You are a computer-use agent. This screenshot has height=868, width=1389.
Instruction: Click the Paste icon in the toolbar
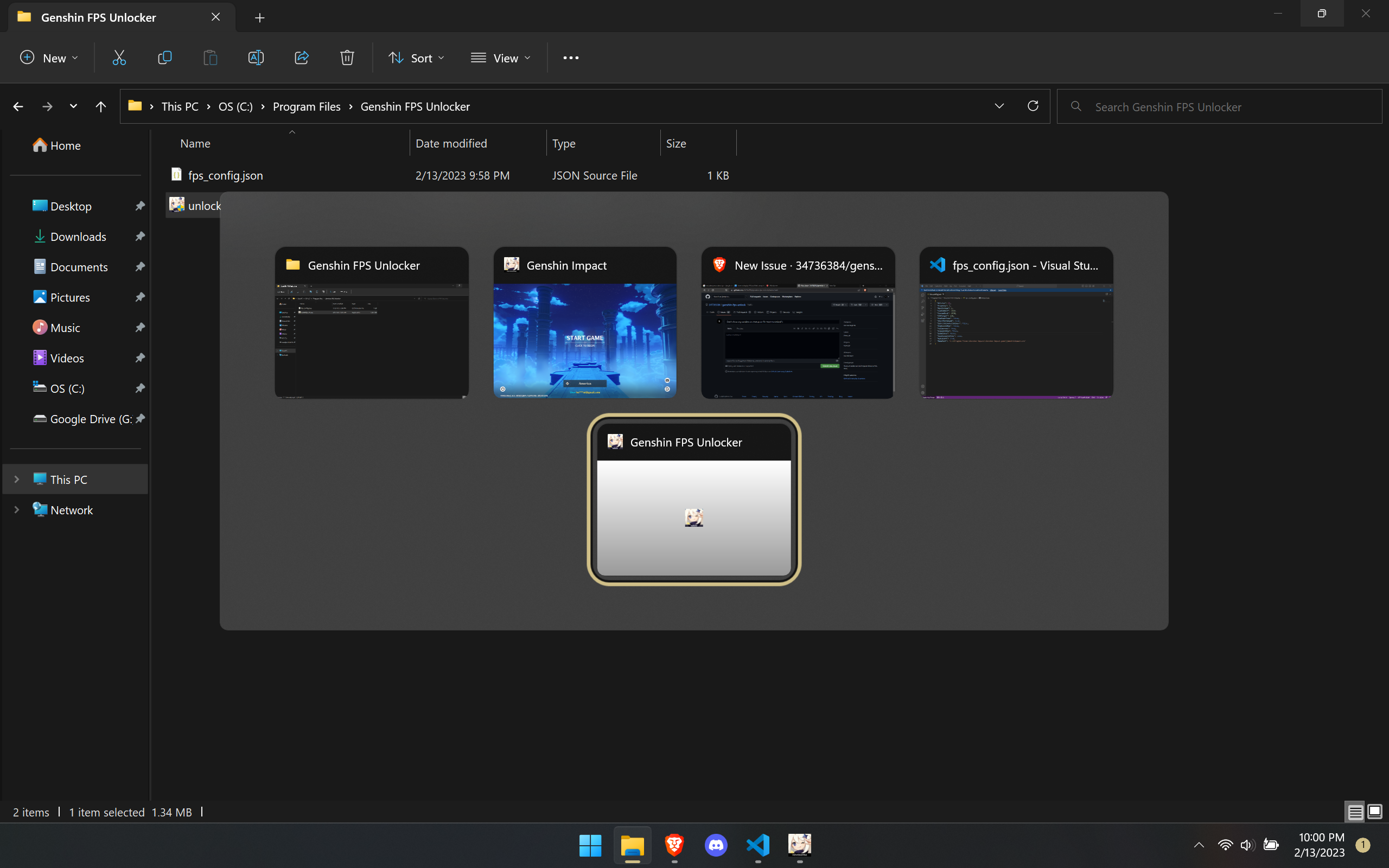click(x=210, y=58)
